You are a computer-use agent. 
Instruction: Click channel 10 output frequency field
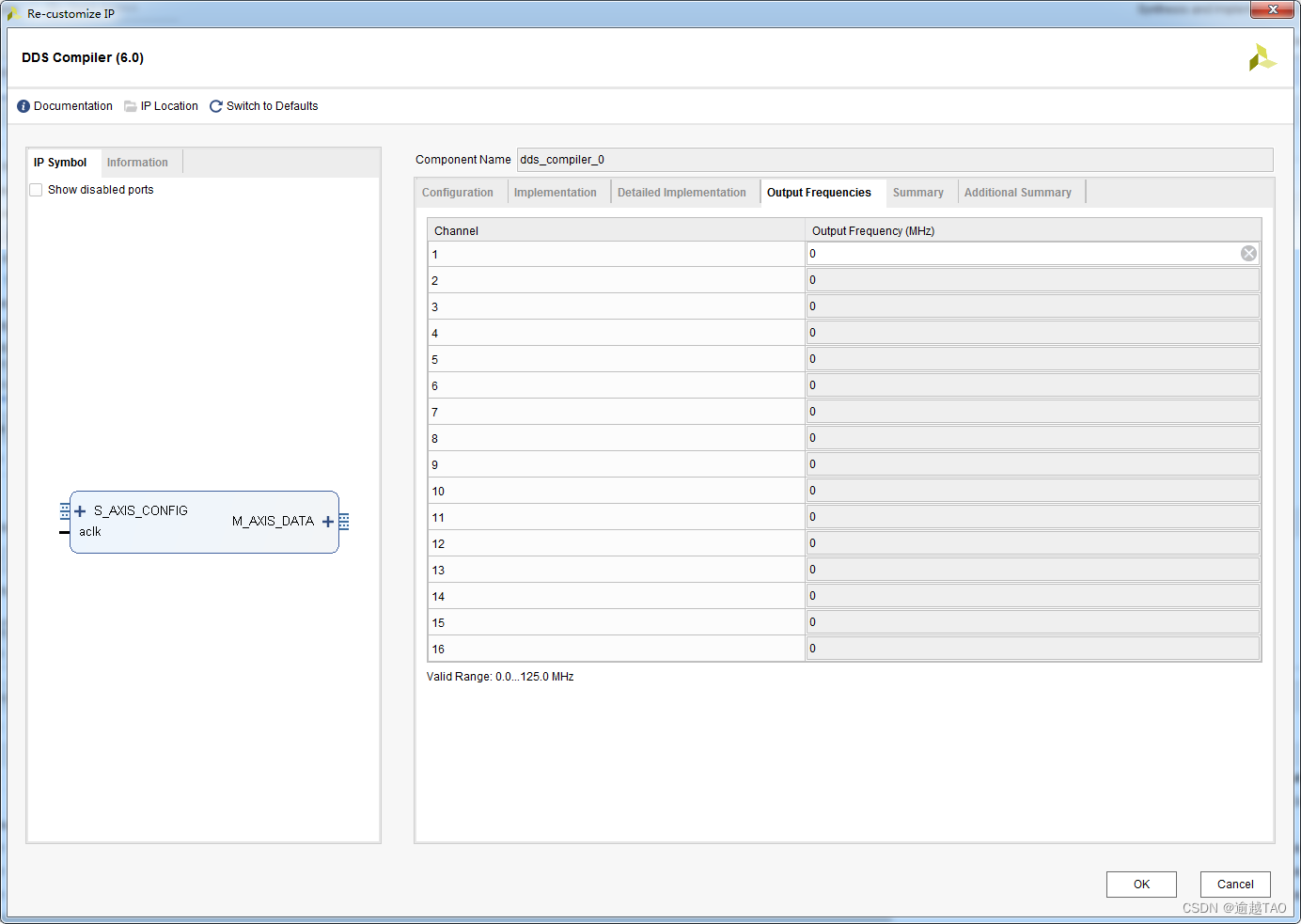(1033, 491)
